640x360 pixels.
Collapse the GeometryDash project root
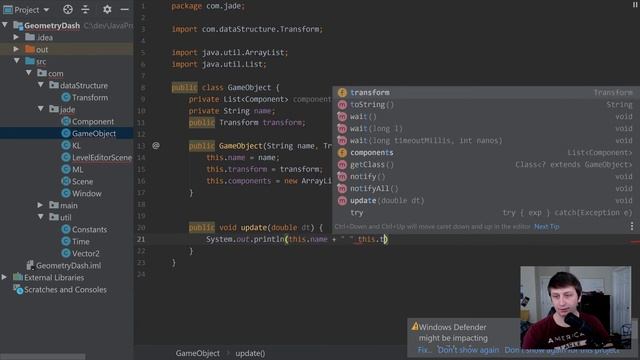(x=5, y=25)
